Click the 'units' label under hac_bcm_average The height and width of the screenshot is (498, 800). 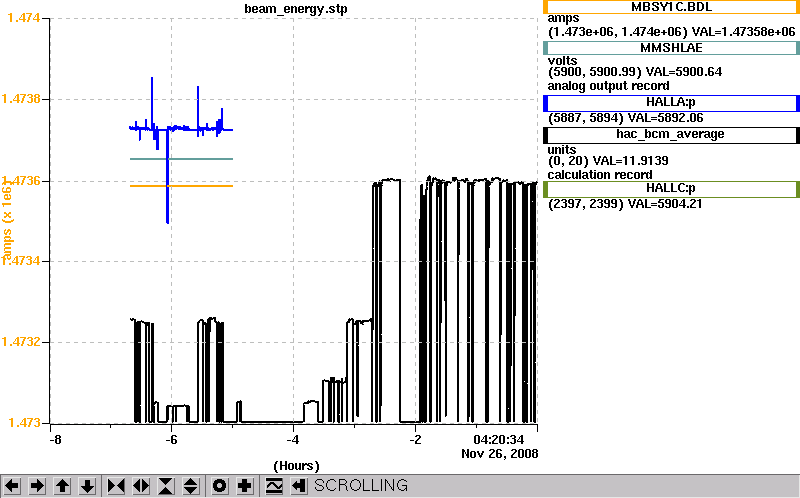click(562, 150)
